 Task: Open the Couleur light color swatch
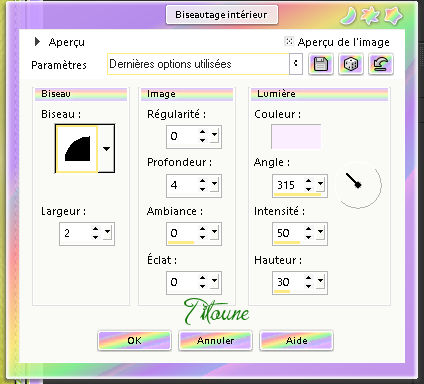(296, 137)
